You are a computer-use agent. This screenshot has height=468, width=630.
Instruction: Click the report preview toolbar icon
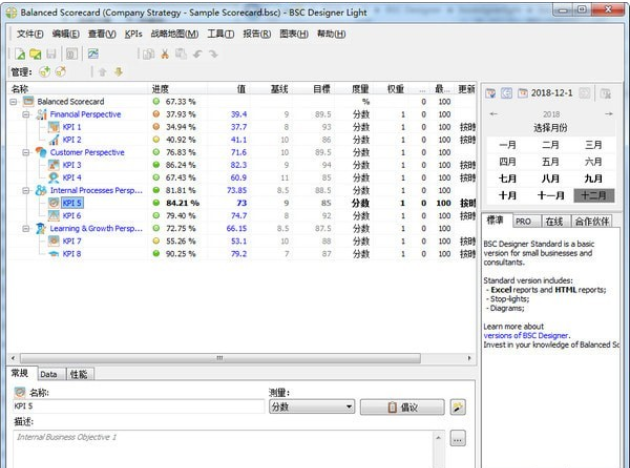(72, 54)
